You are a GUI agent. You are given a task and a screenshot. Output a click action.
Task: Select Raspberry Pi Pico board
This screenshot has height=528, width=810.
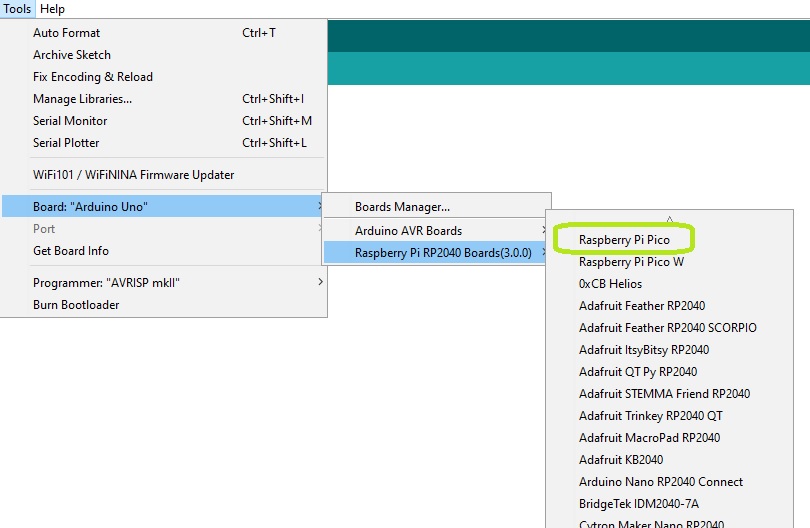(624, 240)
